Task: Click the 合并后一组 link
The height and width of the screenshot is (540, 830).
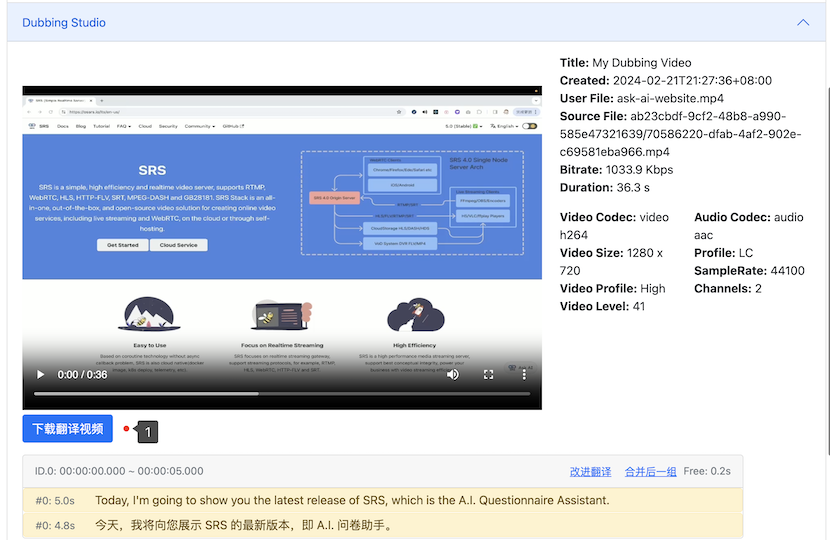Action: tap(650, 471)
